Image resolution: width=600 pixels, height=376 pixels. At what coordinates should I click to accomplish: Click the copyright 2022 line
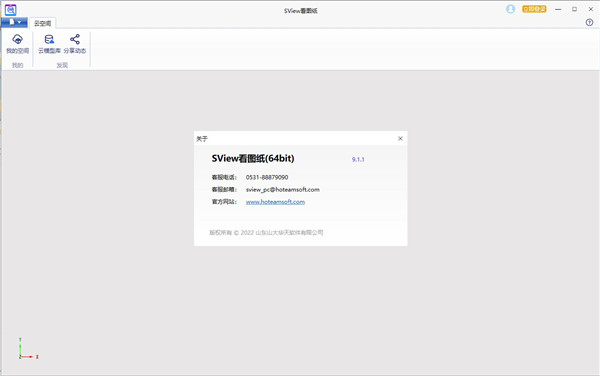tap(266, 232)
